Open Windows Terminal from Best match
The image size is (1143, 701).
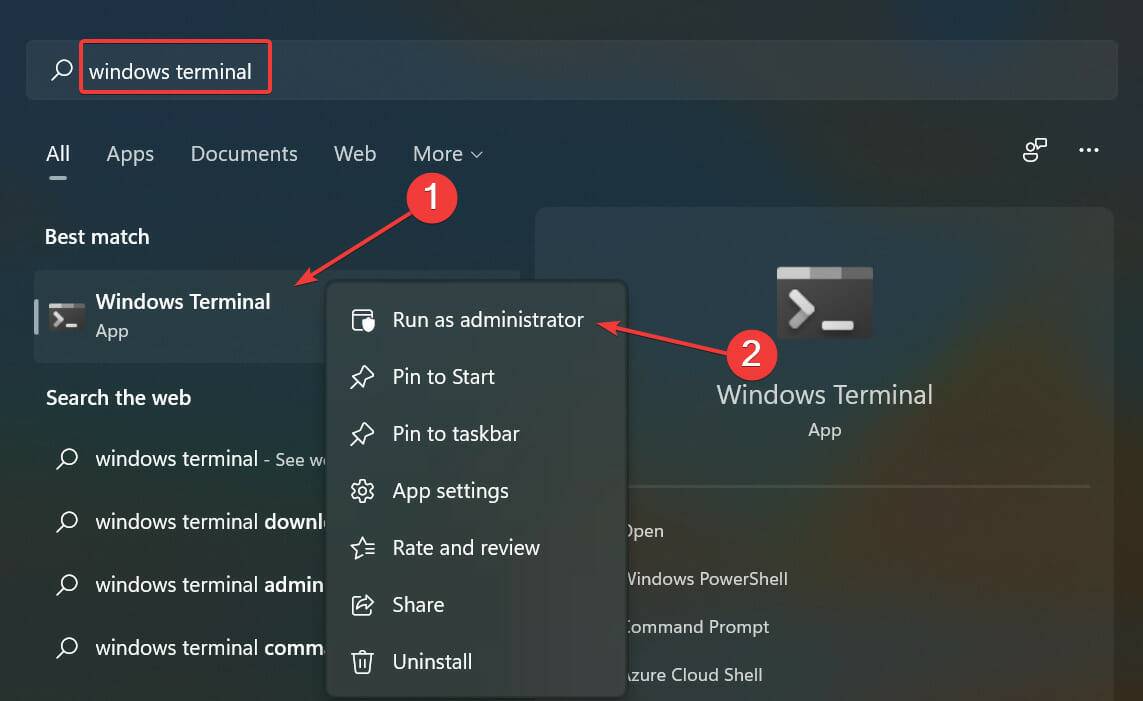[x=183, y=301]
